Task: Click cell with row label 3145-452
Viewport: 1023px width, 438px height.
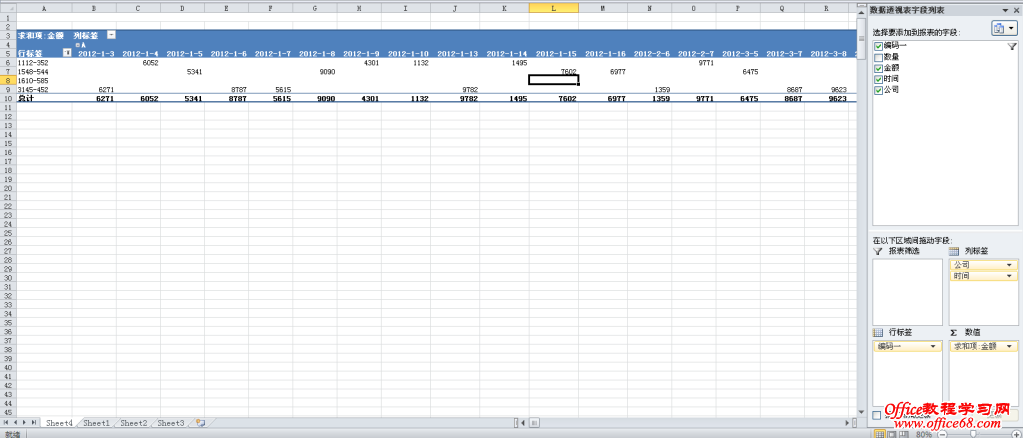Action: coord(44,89)
